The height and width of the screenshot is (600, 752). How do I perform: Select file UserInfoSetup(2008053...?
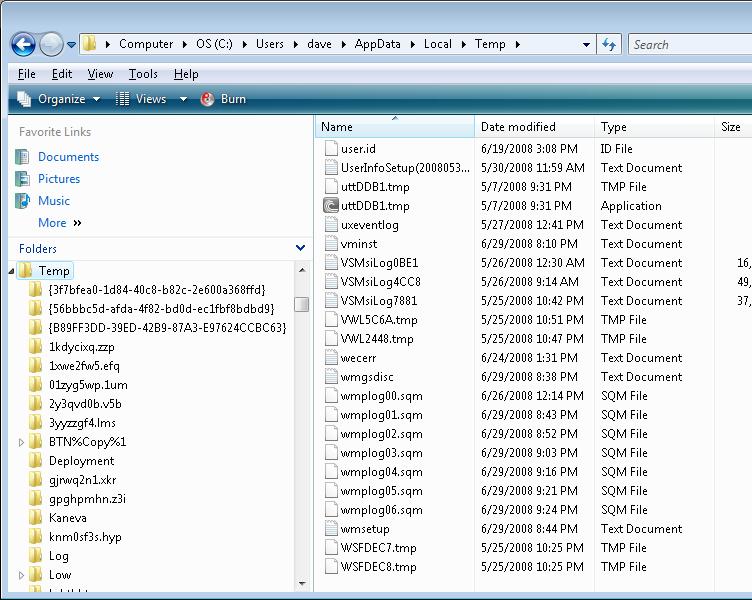click(405, 168)
